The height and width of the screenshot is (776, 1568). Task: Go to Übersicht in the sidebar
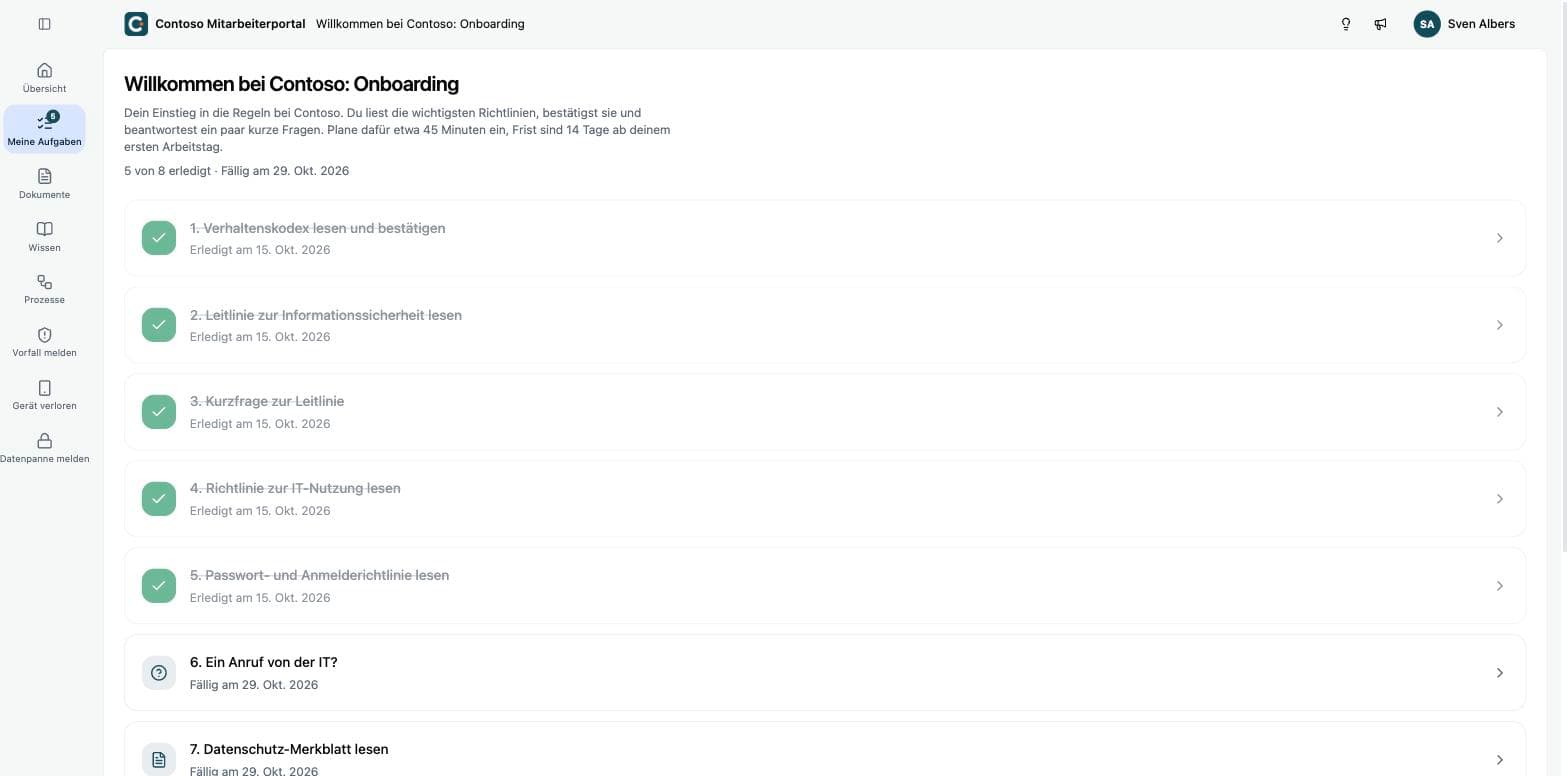44,78
